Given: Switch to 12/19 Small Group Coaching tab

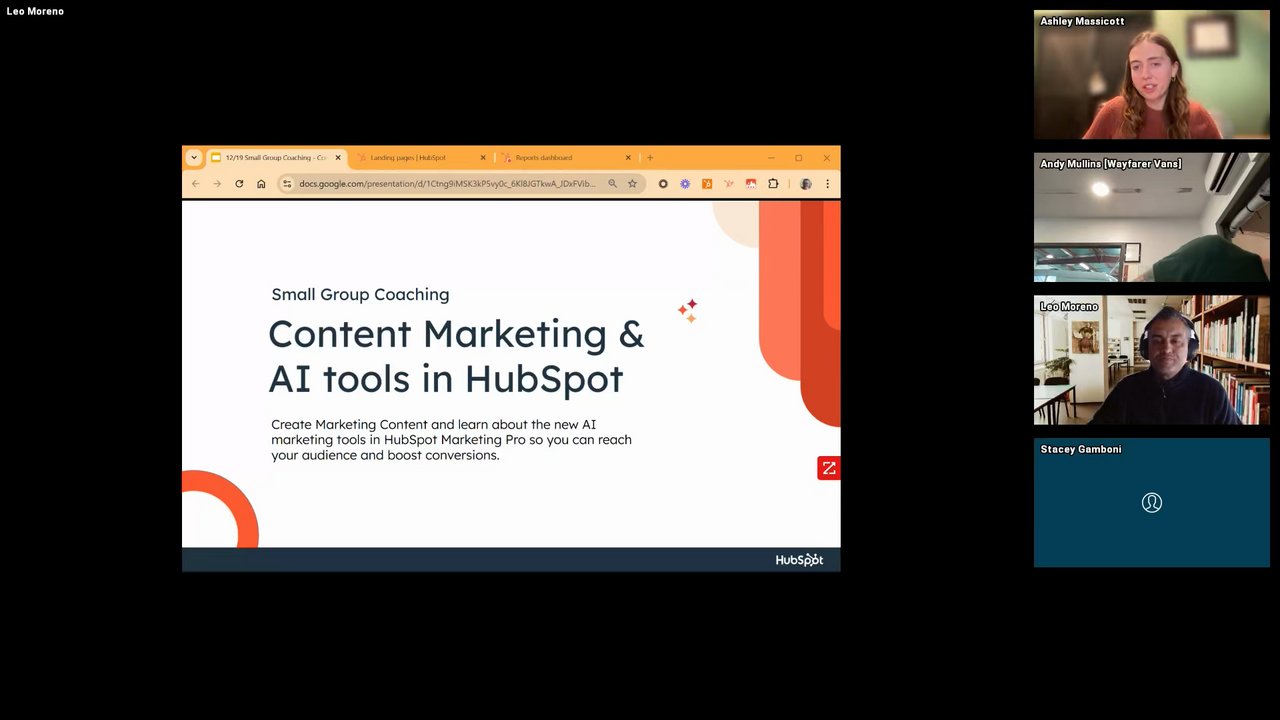Looking at the screenshot, I should tap(275, 157).
